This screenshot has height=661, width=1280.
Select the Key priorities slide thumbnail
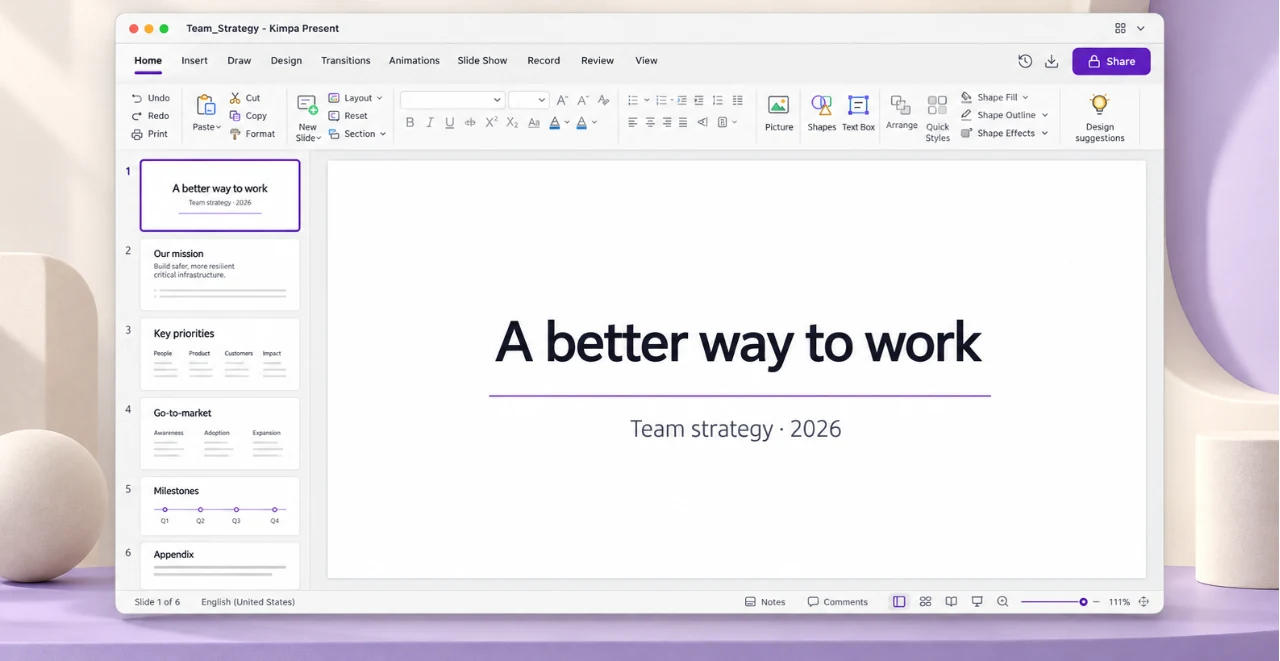coord(220,354)
